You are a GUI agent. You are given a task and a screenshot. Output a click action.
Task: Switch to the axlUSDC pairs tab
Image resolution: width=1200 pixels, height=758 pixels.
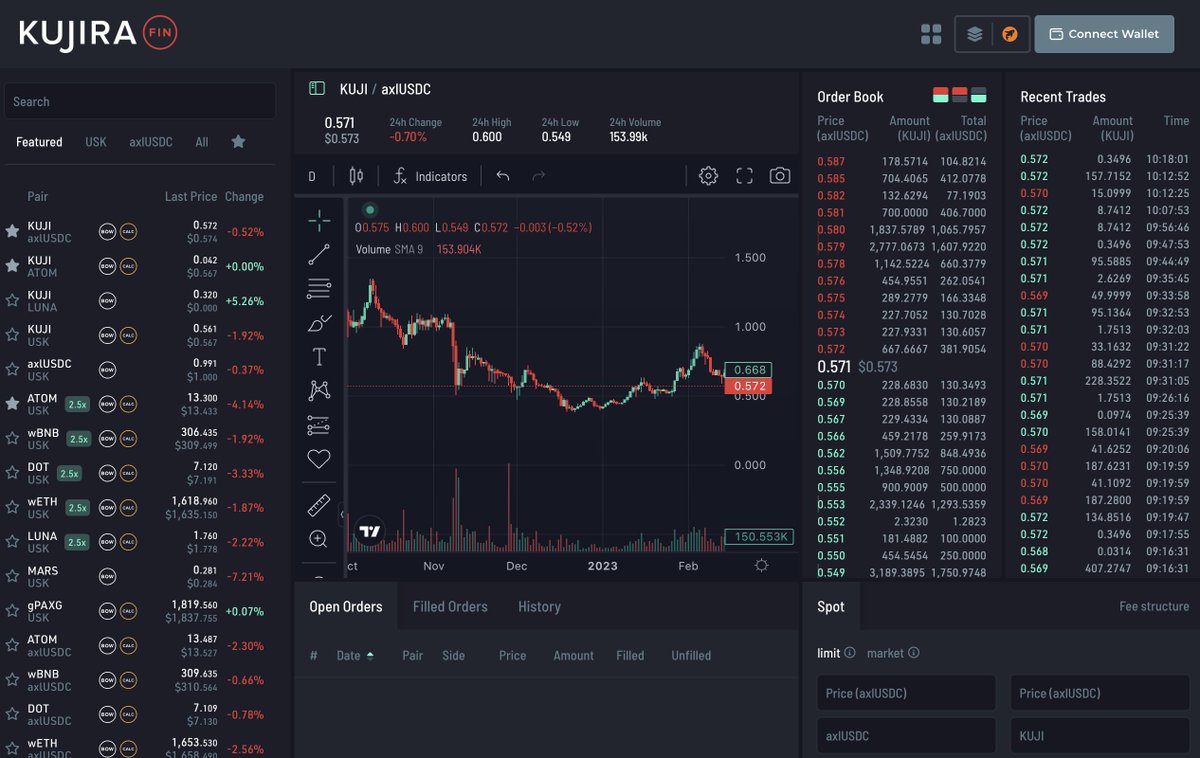[151, 142]
